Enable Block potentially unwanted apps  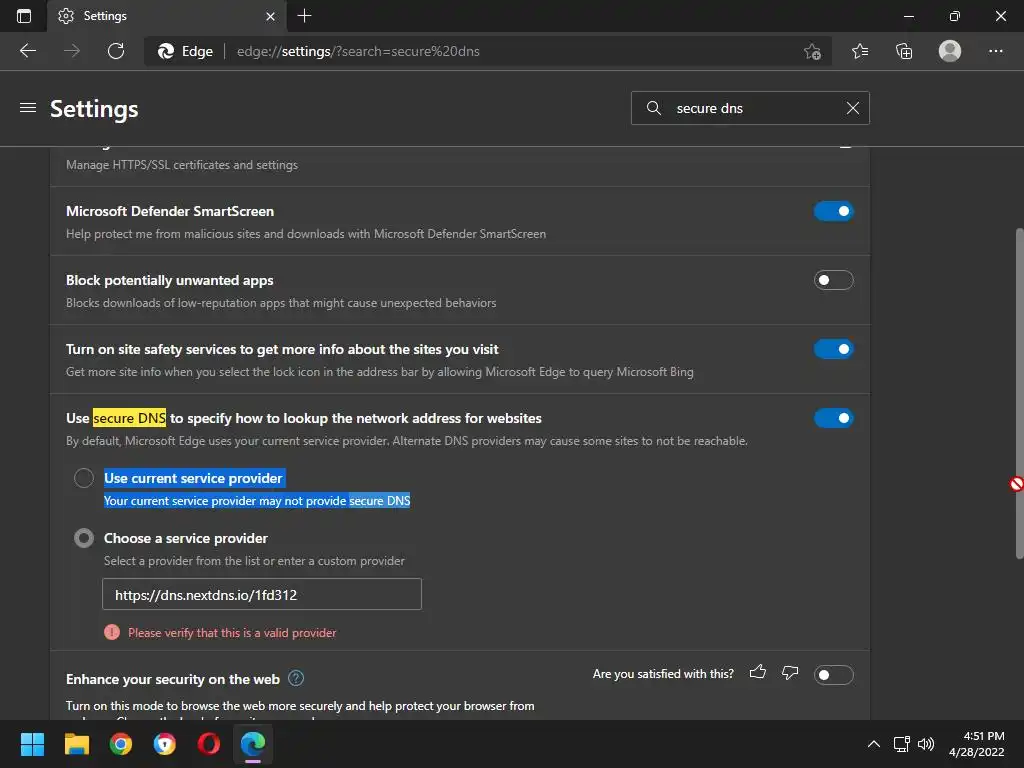[x=833, y=280]
